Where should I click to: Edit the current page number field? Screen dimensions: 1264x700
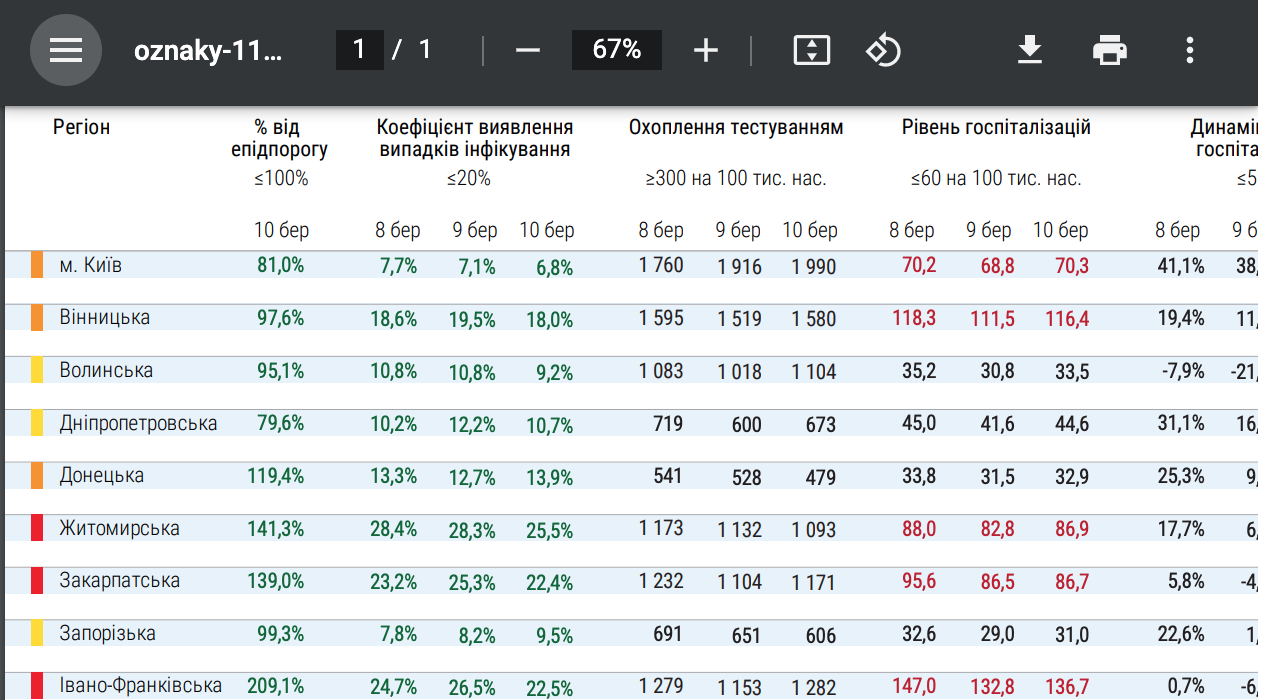[359, 50]
